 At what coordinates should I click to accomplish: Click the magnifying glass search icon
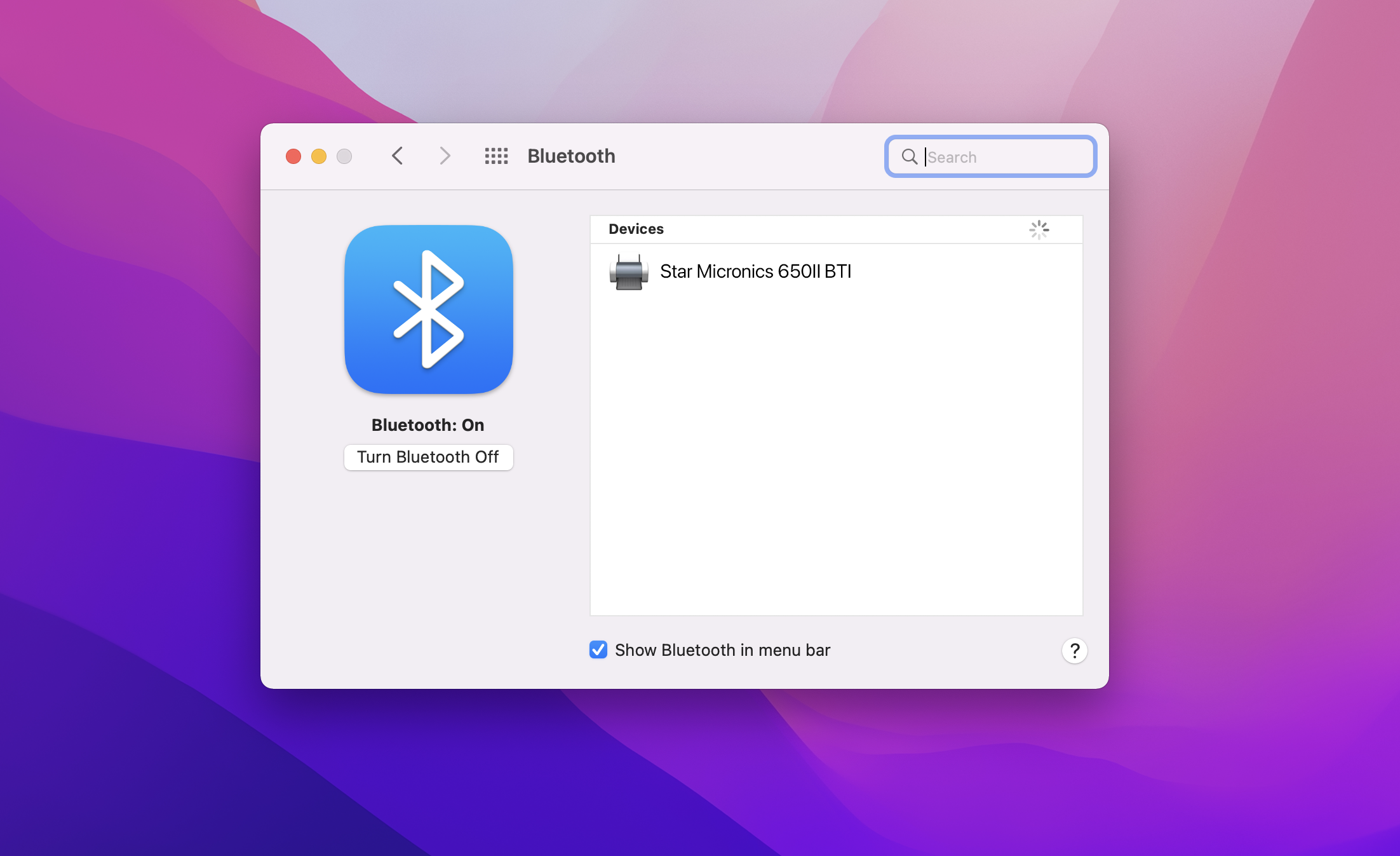pyautogui.click(x=909, y=156)
